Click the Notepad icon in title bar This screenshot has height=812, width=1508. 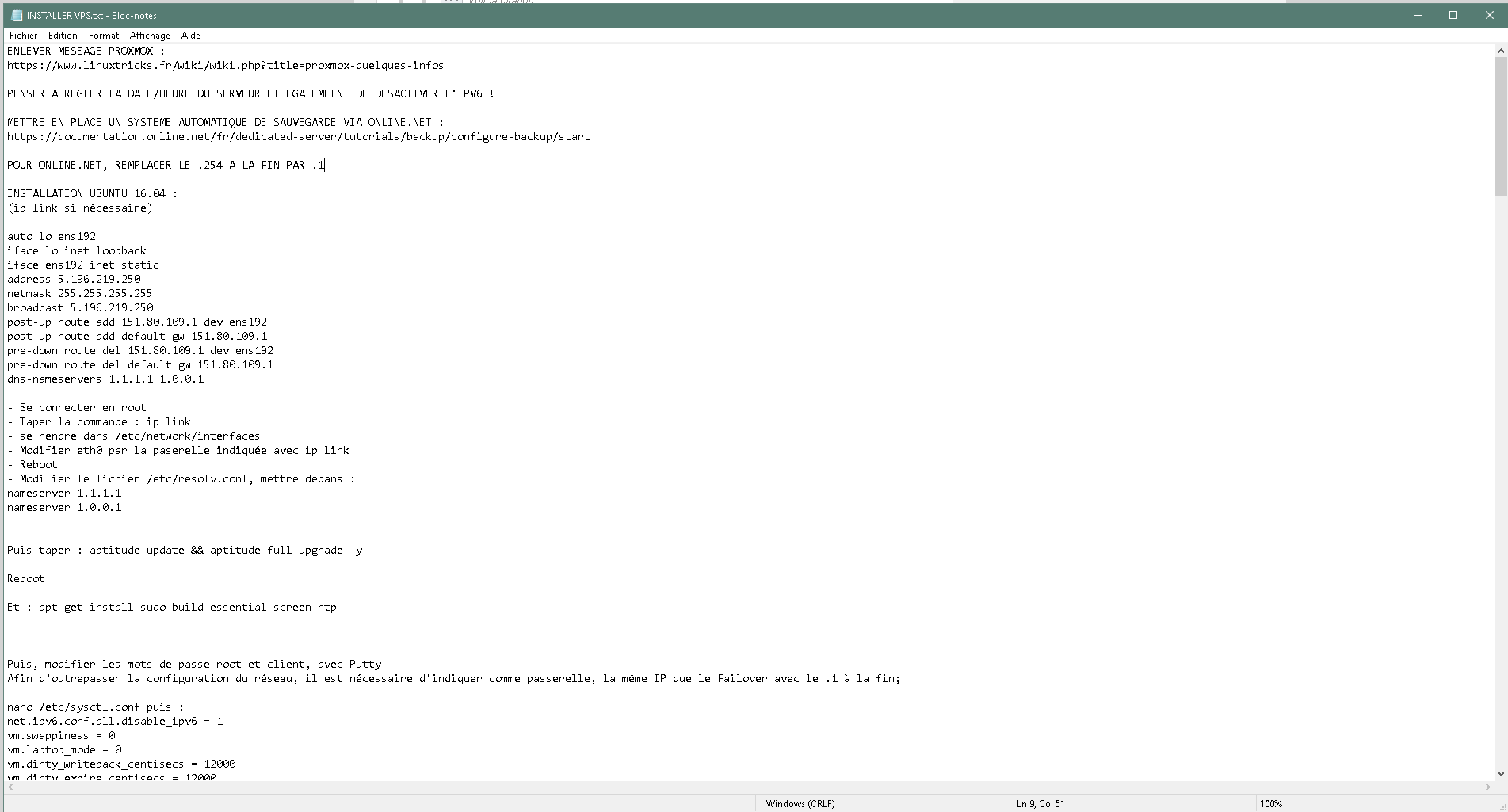pyautogui.click(x=17, y=15)
